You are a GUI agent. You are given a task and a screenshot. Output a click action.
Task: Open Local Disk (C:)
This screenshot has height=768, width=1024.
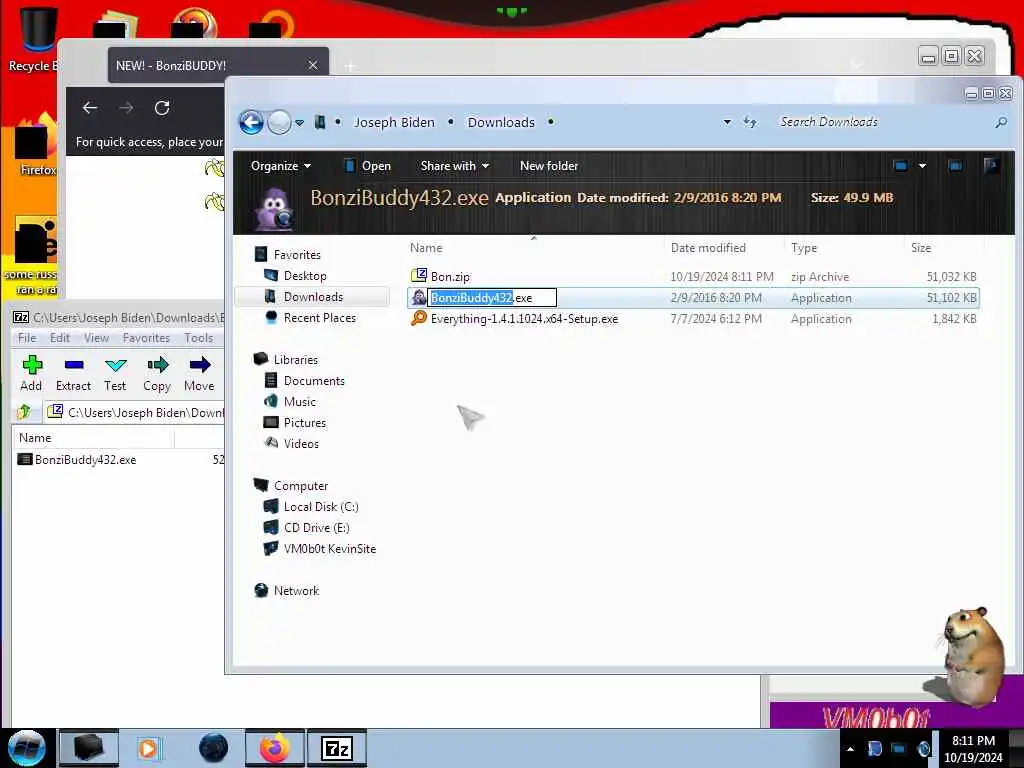point(321,507)
